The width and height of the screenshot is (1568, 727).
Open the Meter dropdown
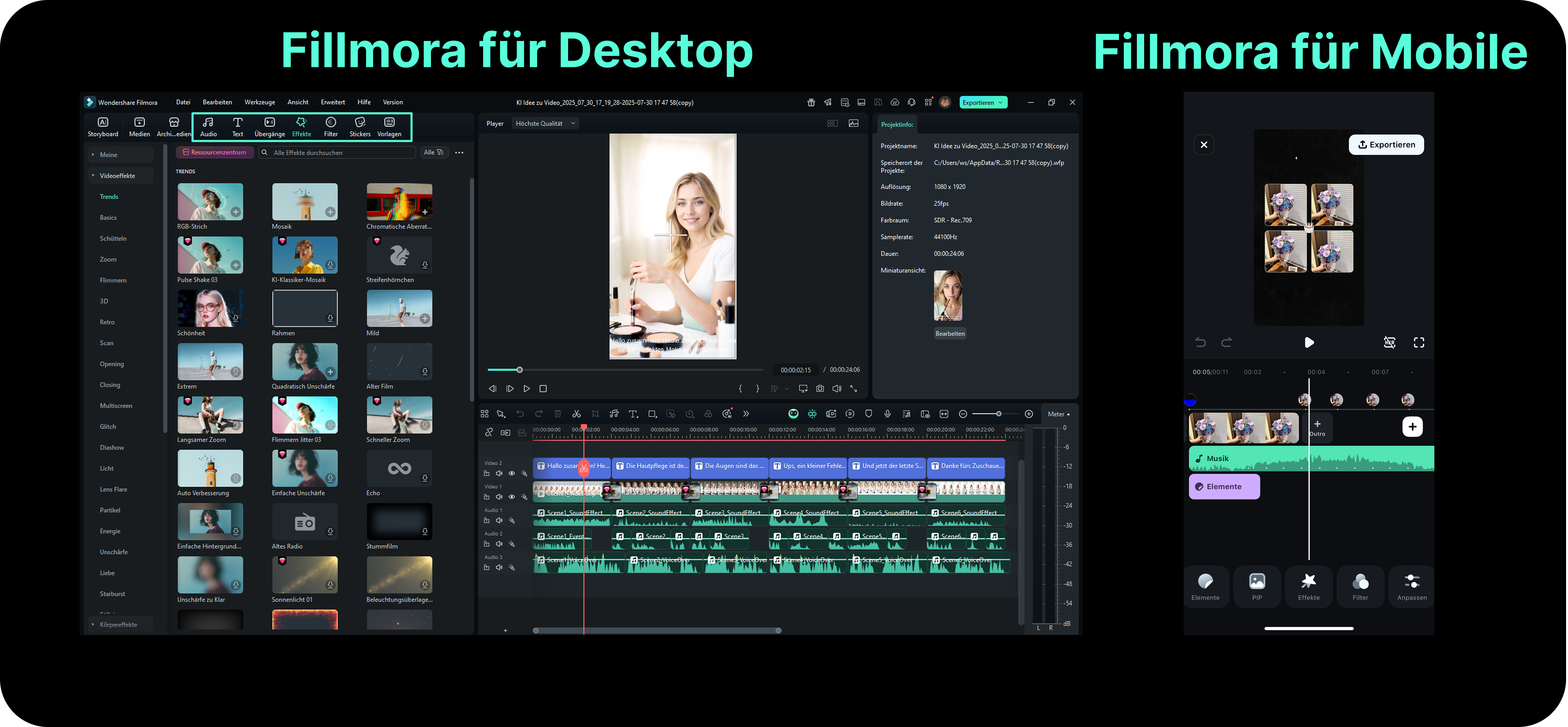pos(1059,414)
